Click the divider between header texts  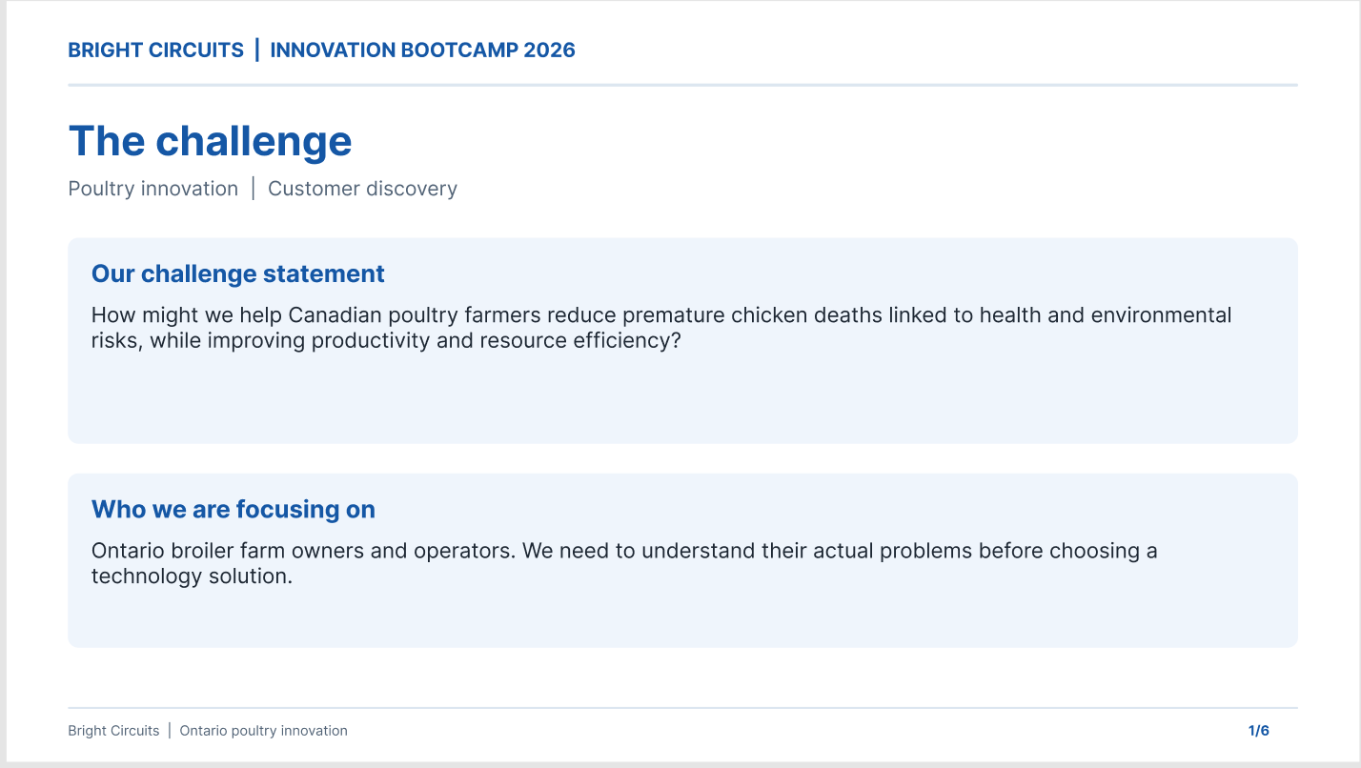coord(257,50)
